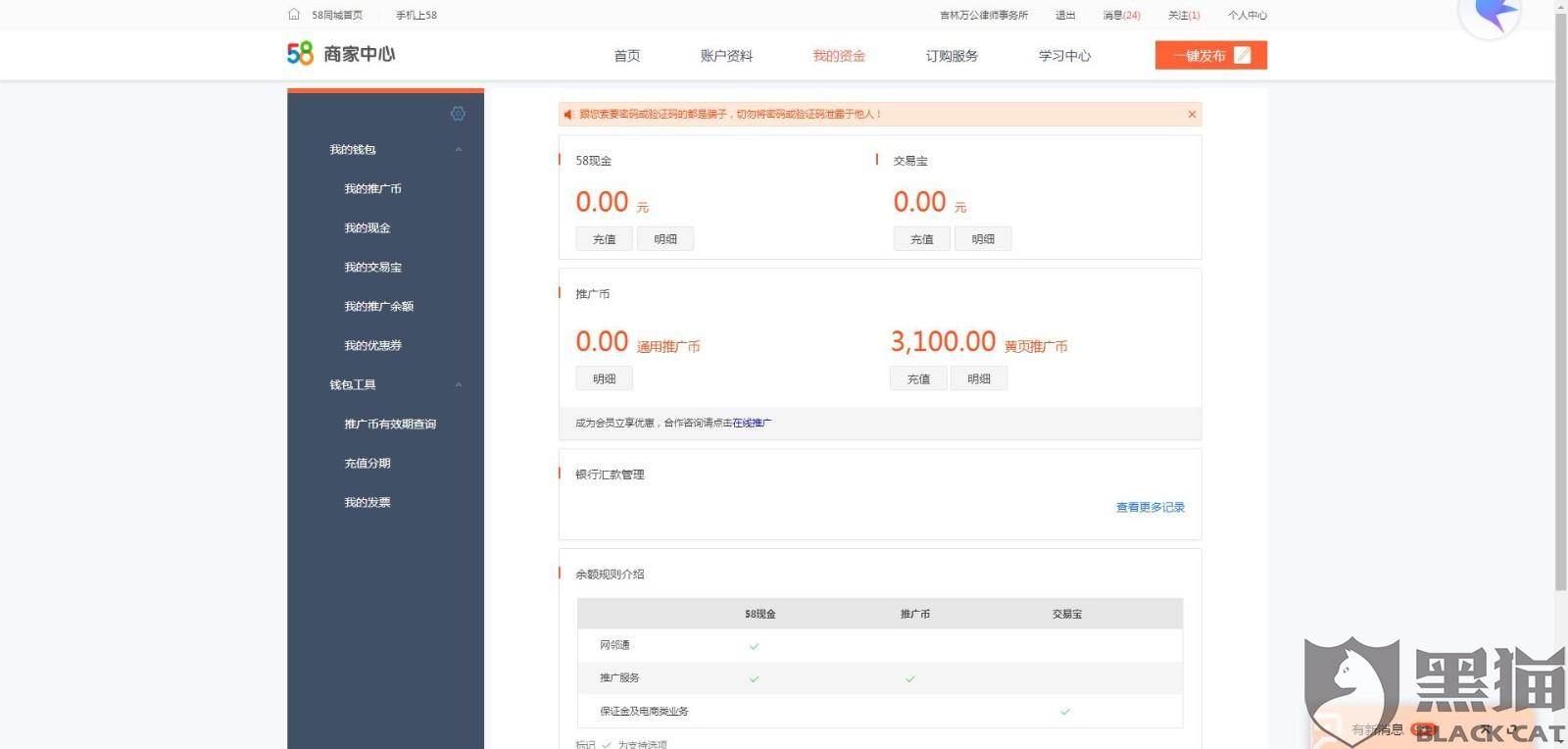The image size is (1568, 749).
Task: Open 消息(24) messages link
Action: (x=1121, y=16)
